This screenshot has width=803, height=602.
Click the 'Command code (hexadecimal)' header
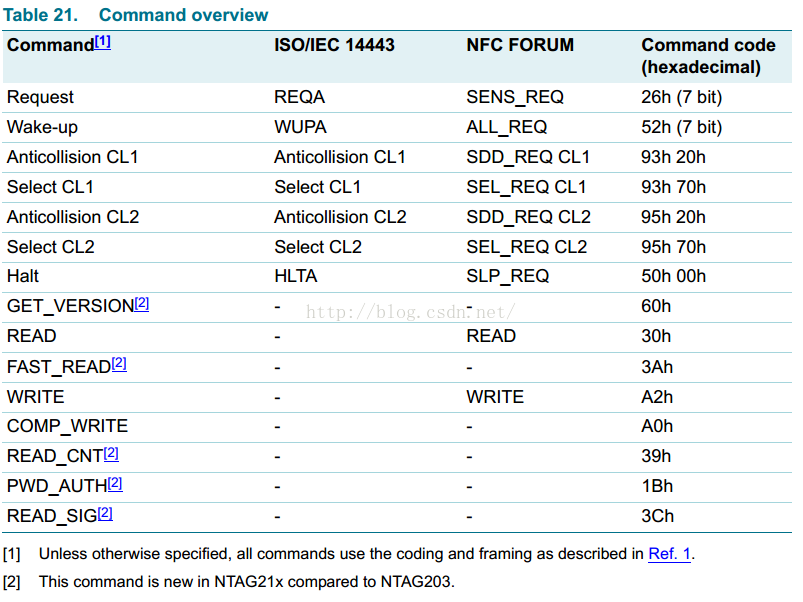coord(708,56)
